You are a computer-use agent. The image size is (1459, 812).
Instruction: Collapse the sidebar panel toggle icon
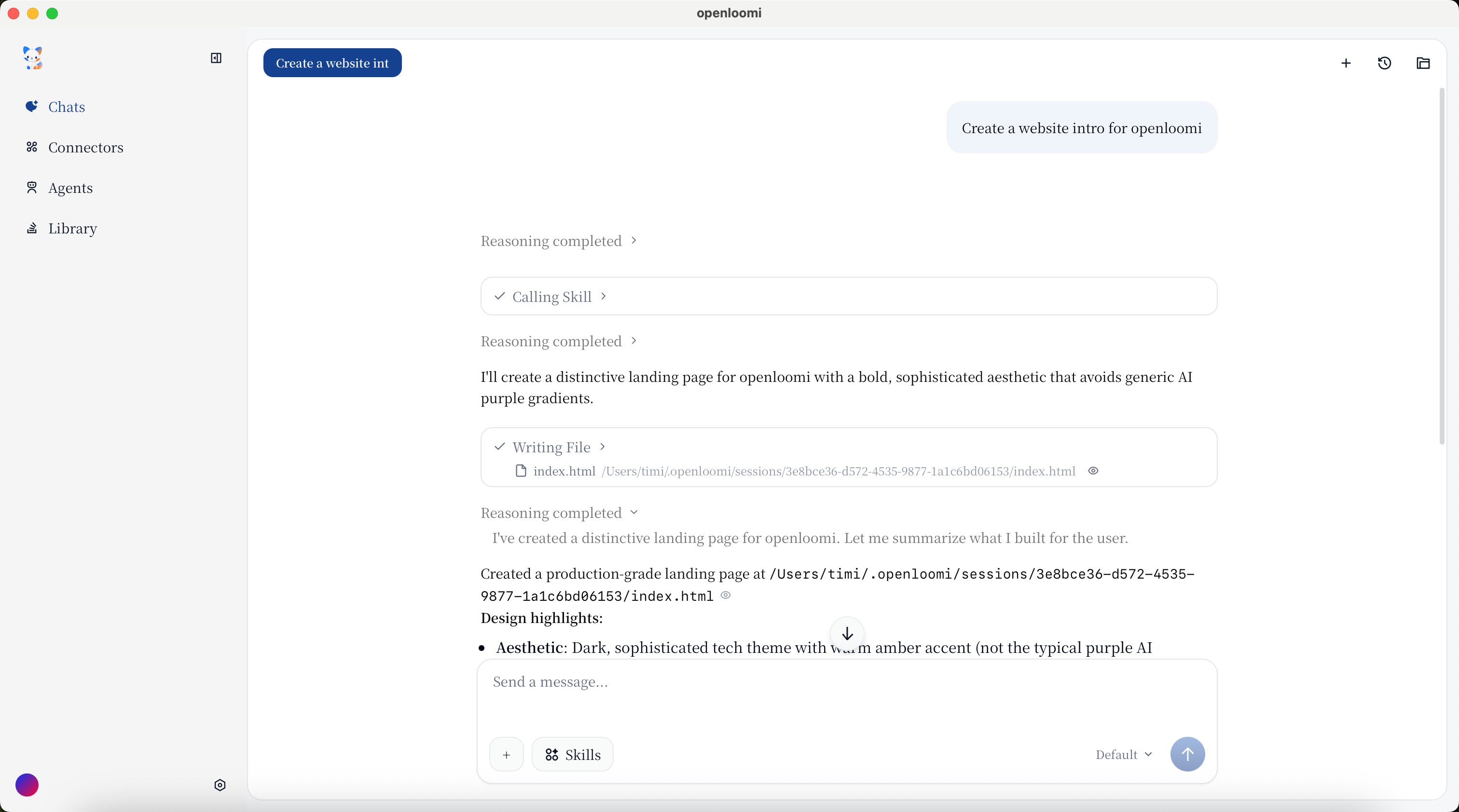216,58
